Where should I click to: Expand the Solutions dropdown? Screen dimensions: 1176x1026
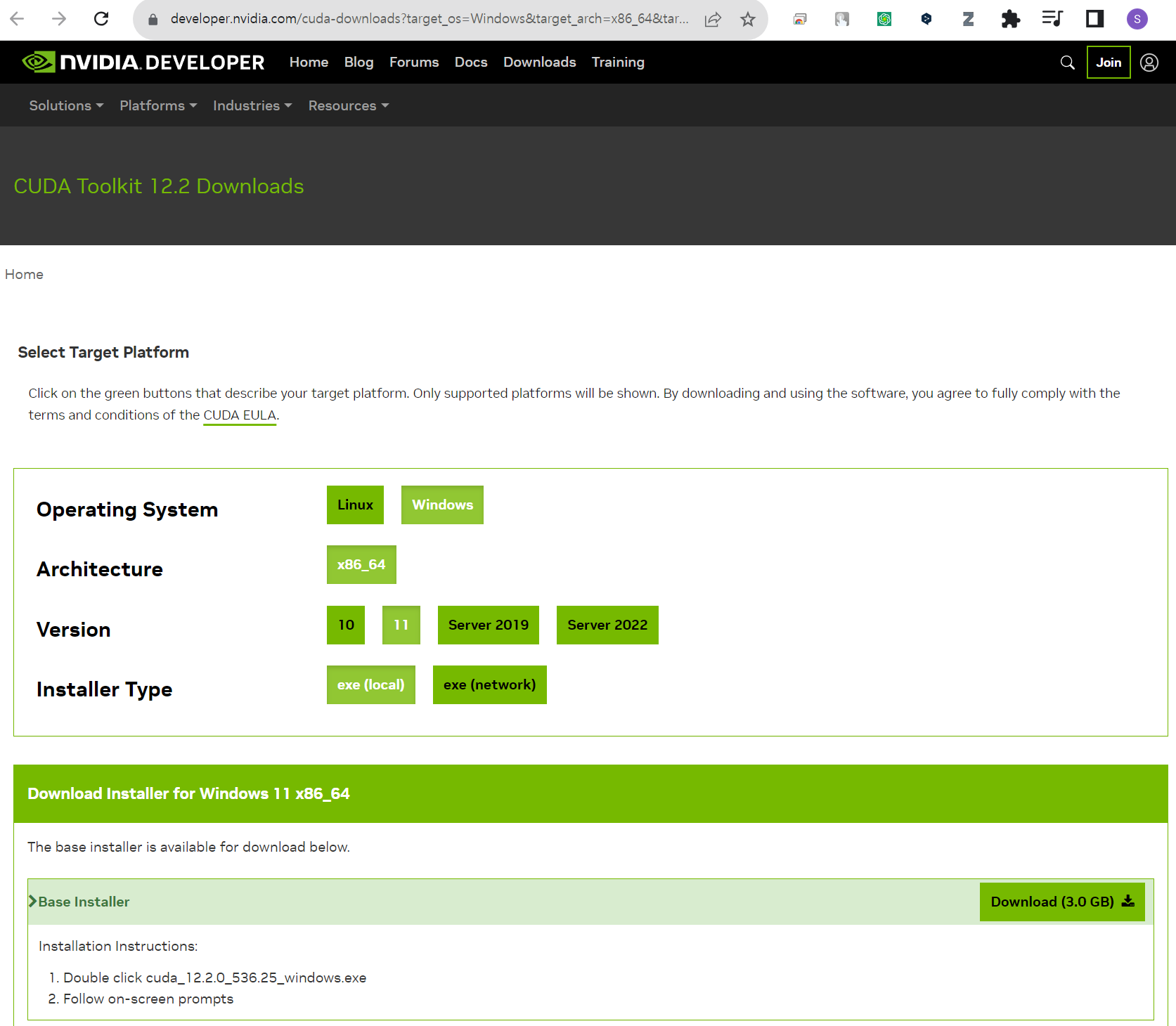coord(66,105)
